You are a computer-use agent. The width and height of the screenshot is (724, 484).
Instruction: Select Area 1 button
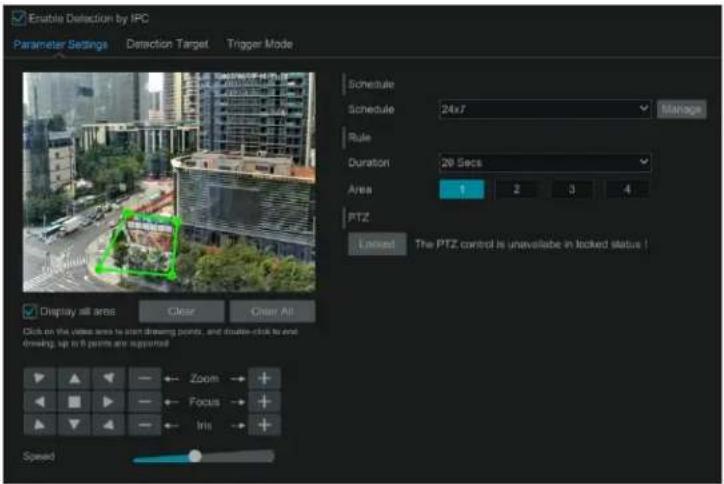tap(462, 189)
